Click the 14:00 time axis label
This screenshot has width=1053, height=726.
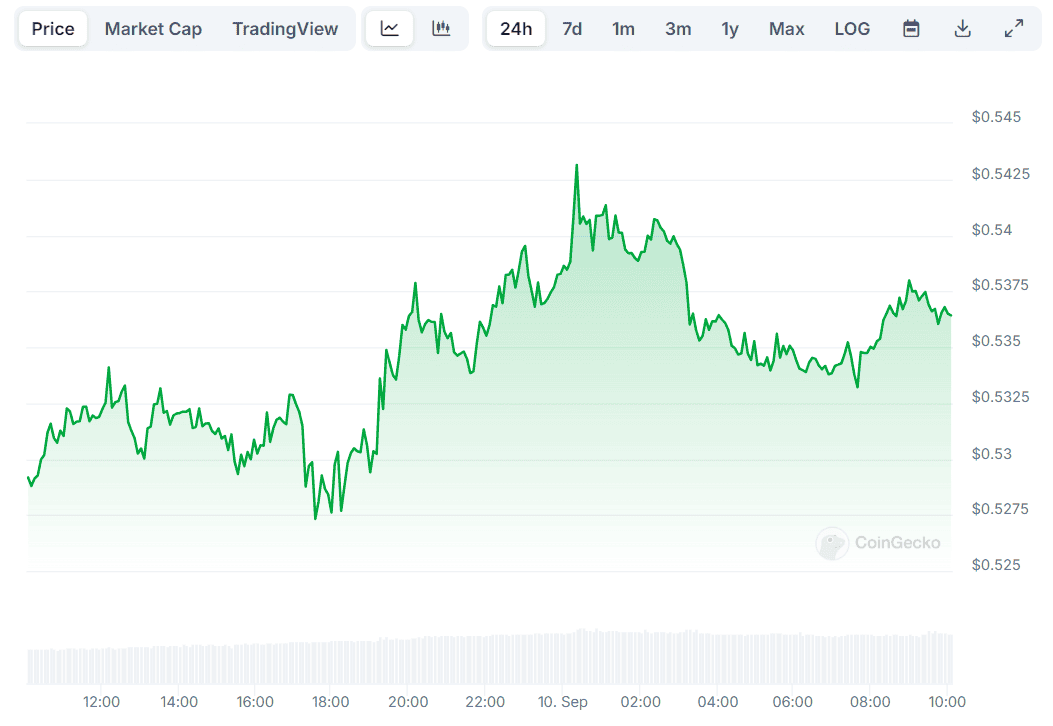(x=179, y=702)
